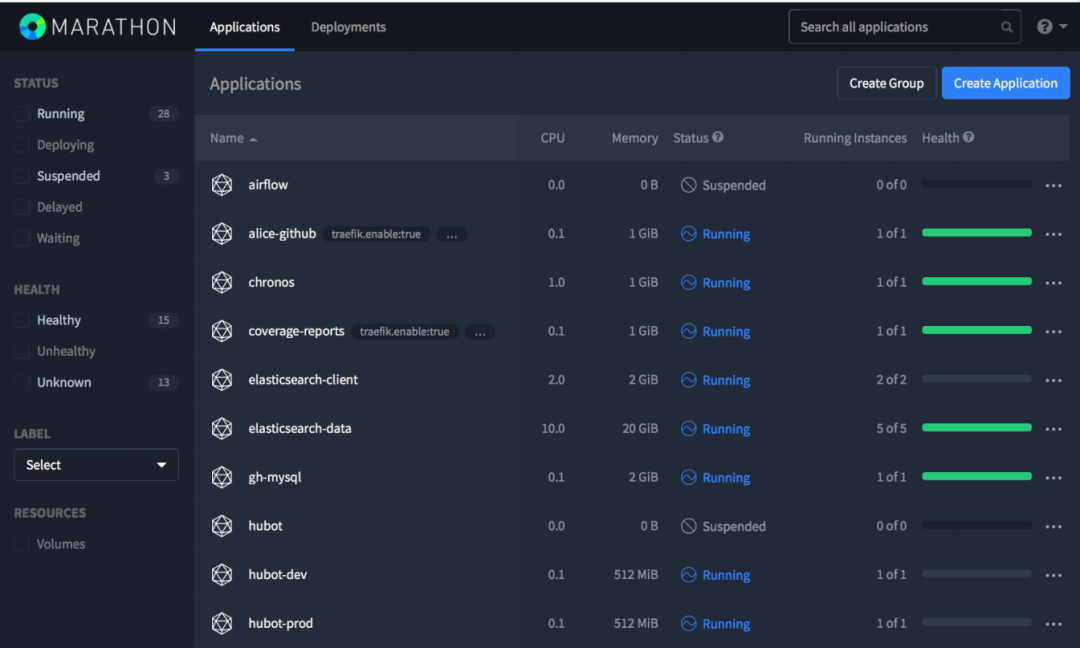Click the search magnifier icon

point(1006,27)
